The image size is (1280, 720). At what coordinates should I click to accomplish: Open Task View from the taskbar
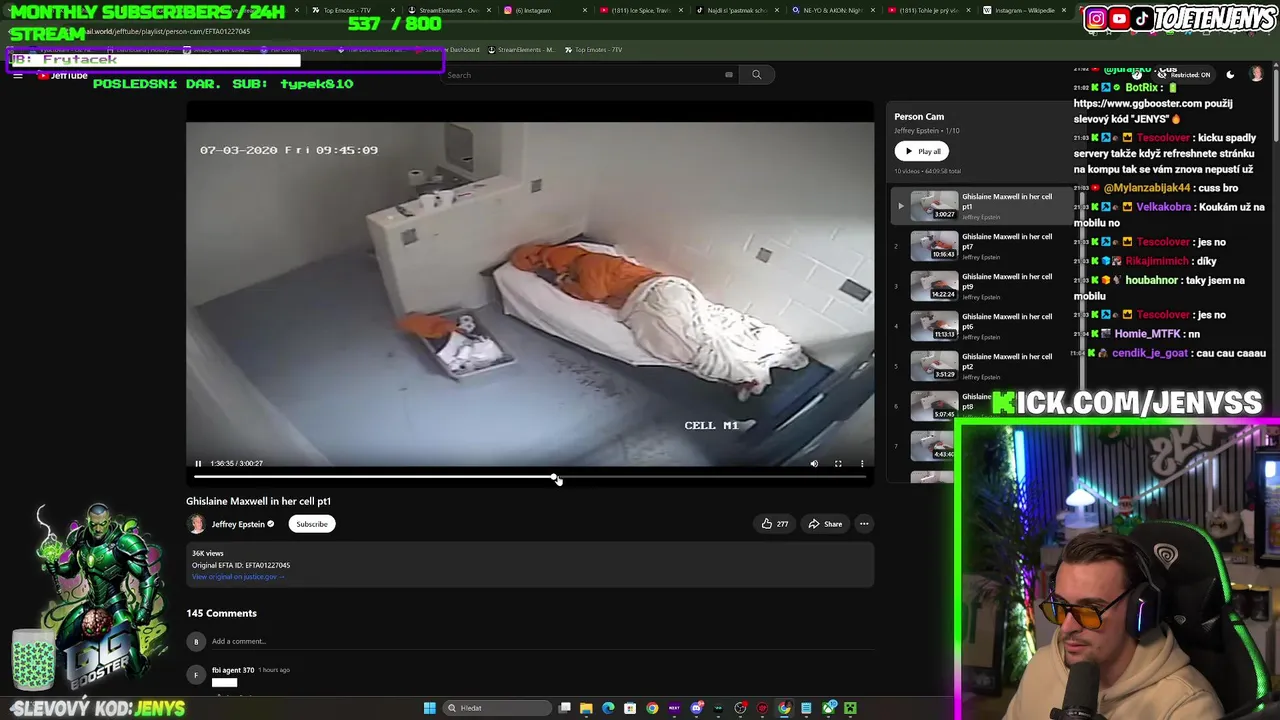point(565,708)
